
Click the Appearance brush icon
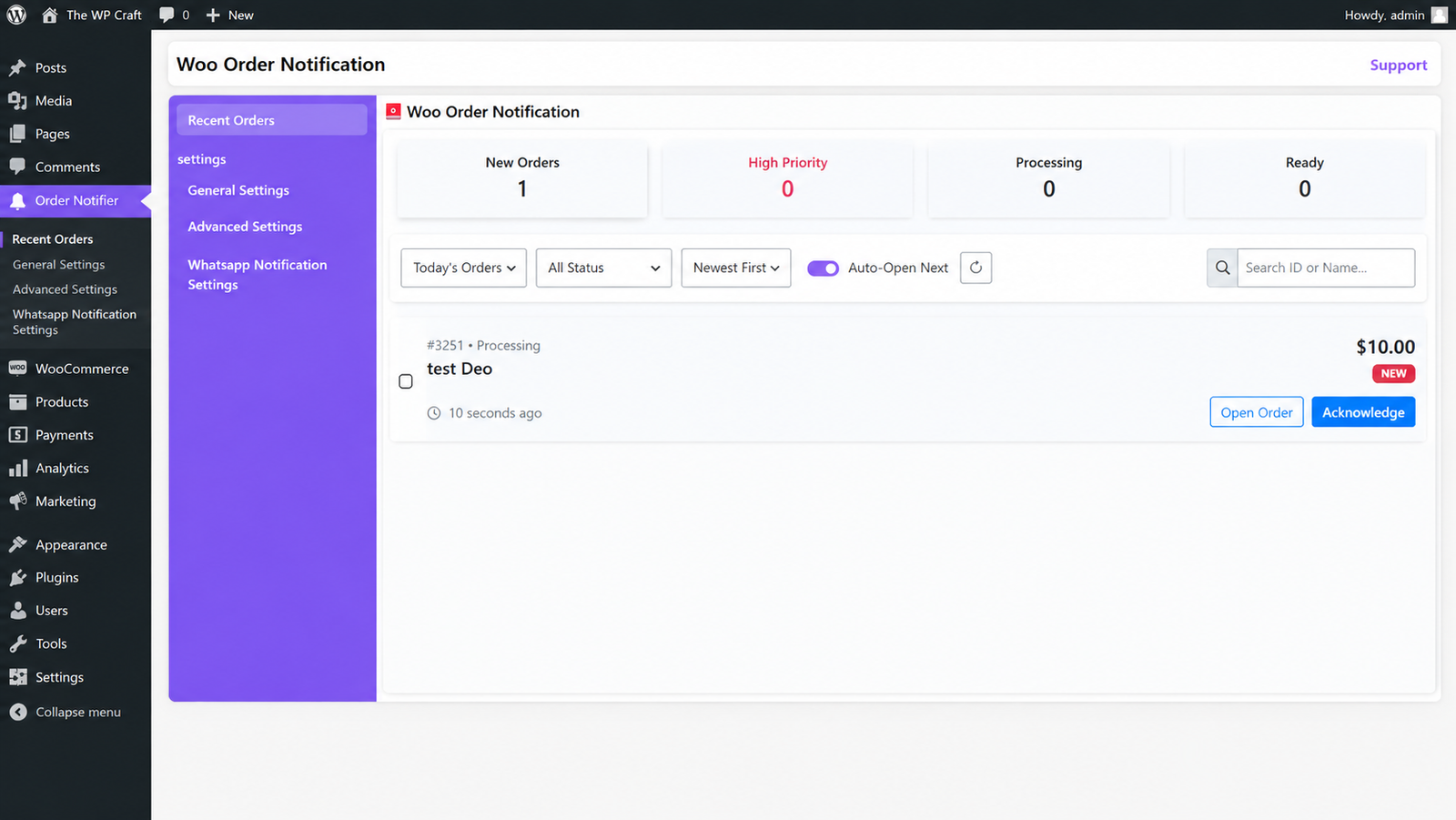click(x=17, y=544)
